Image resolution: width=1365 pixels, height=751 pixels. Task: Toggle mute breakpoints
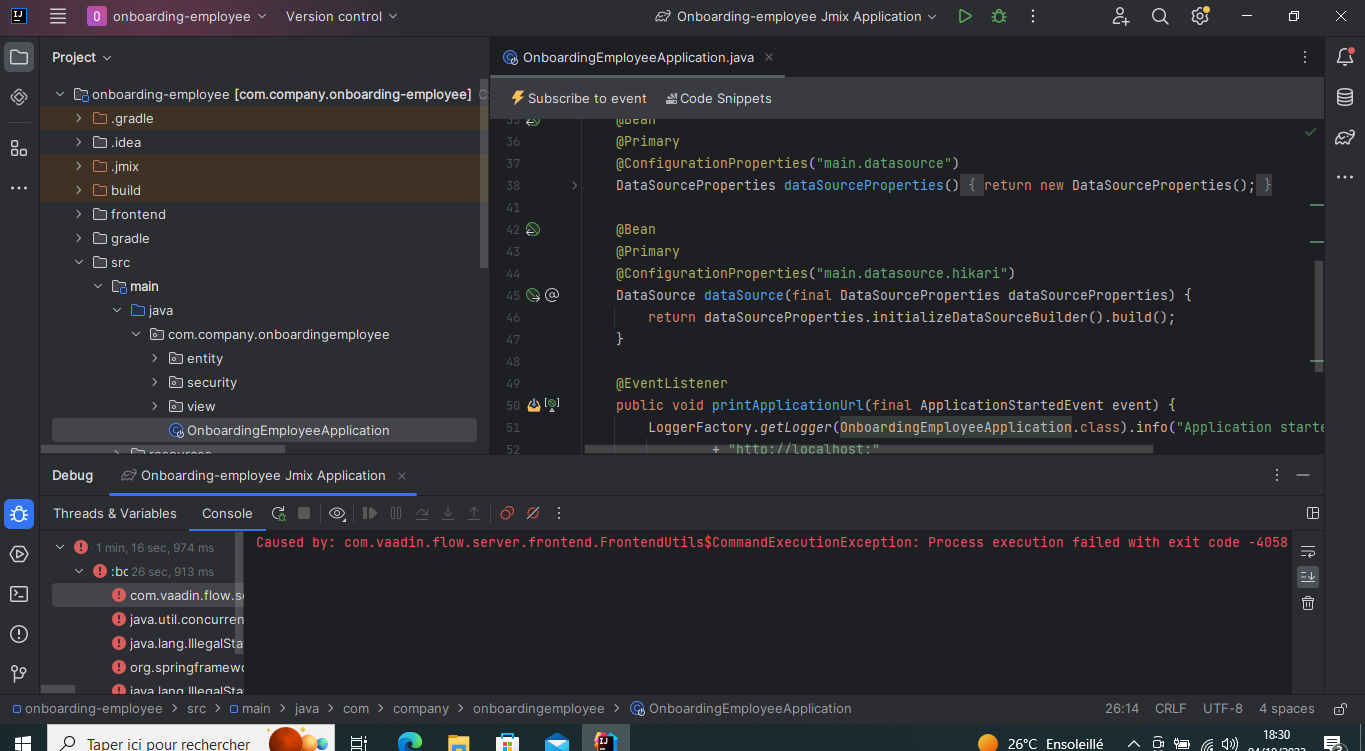point(533,513)
